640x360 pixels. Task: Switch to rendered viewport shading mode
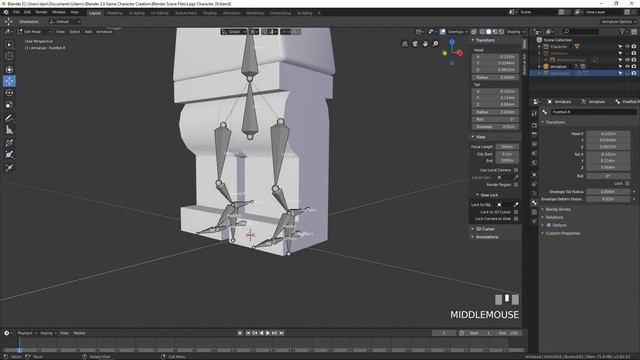pyautogui.click(x=502, y=31)
